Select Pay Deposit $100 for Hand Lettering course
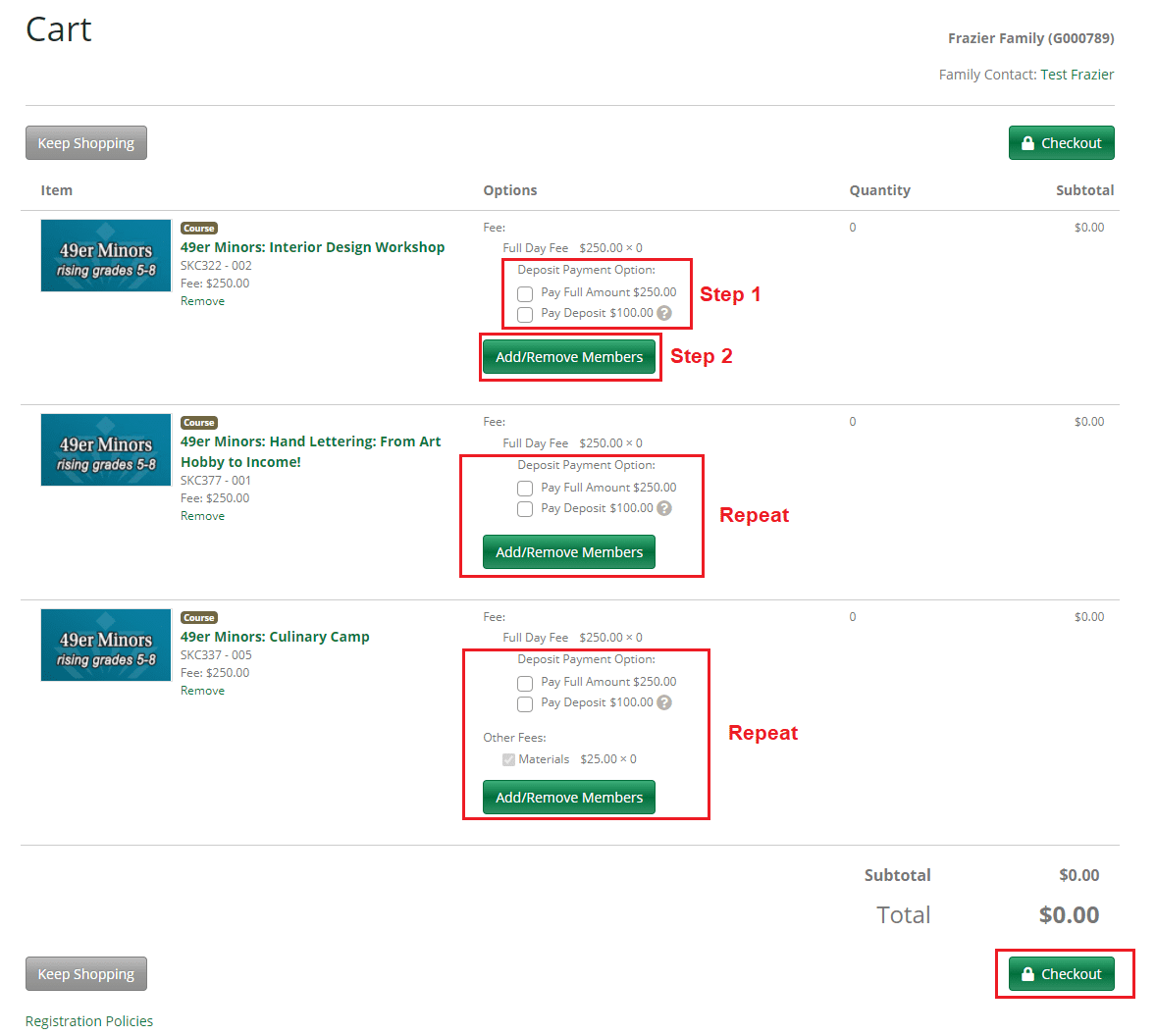The image size is (1156, 1036). click(525, 508)
